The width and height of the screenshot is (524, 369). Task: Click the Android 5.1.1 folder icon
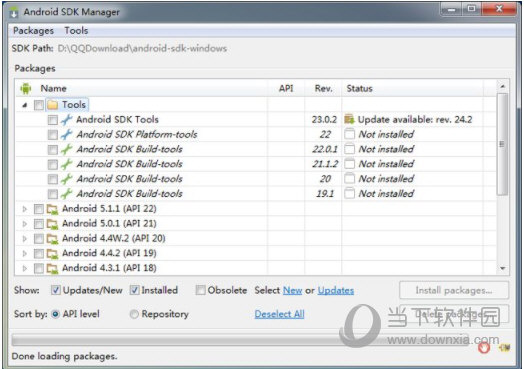point(52,209)
